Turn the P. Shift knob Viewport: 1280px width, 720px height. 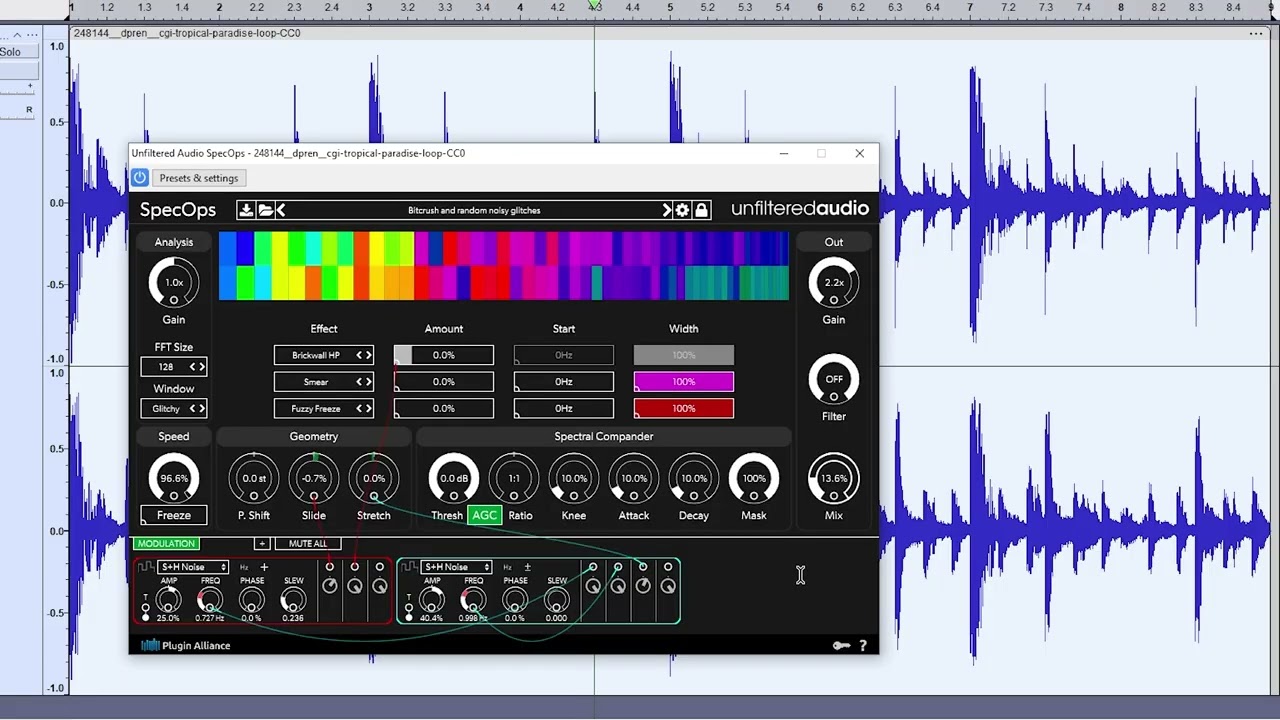[x=254, y=479]
